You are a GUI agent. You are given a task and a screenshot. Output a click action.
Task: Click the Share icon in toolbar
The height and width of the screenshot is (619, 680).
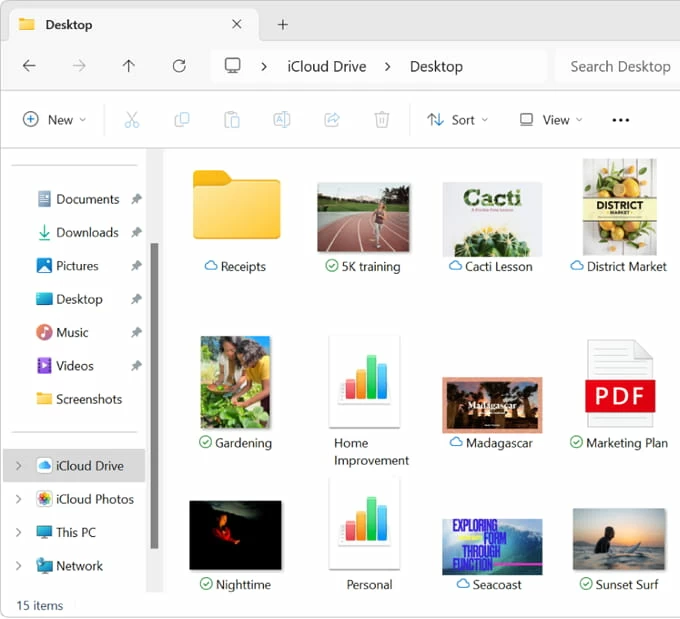point(332,120)
